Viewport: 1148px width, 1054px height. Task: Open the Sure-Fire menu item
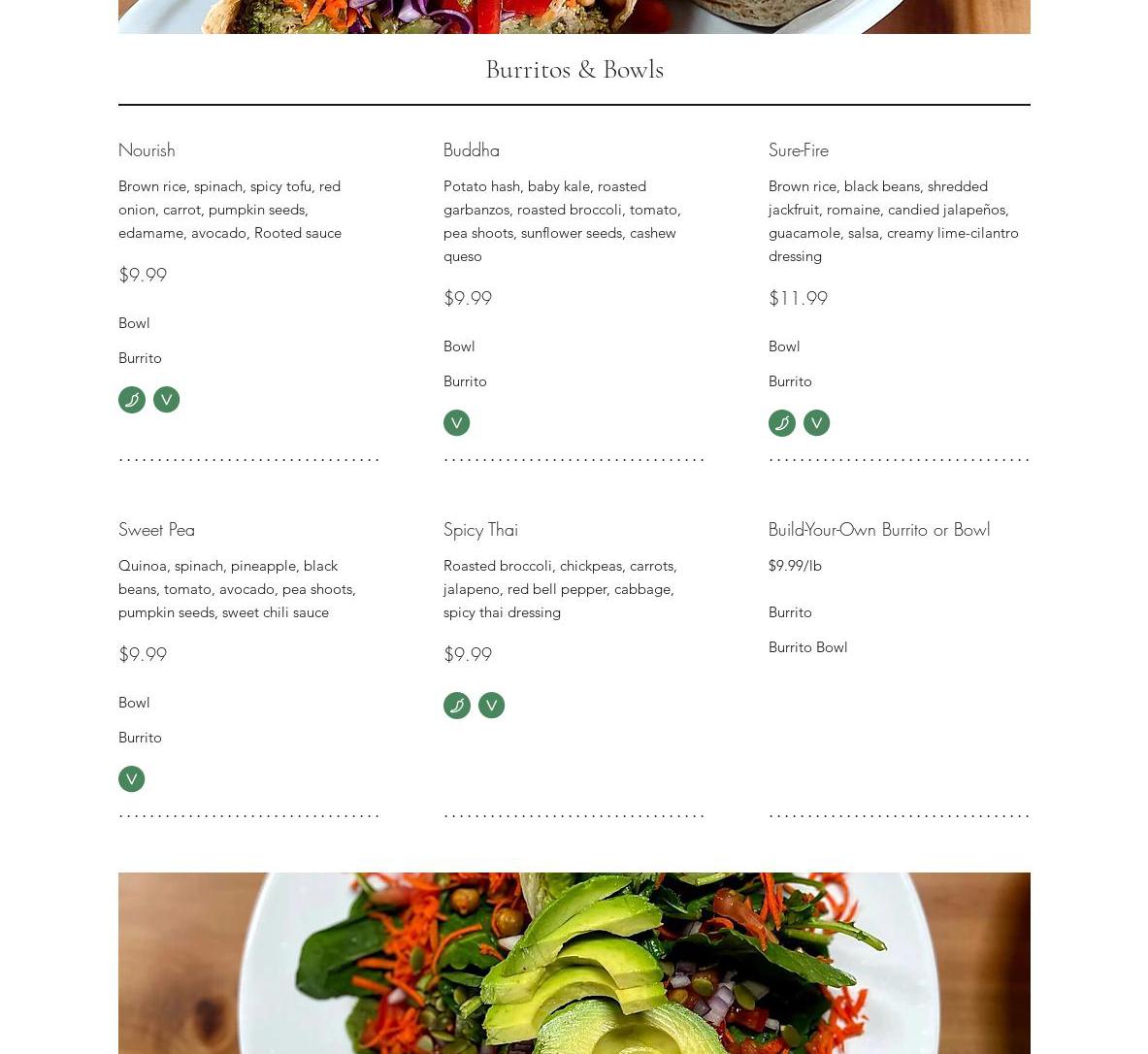(x=799, y=150)
